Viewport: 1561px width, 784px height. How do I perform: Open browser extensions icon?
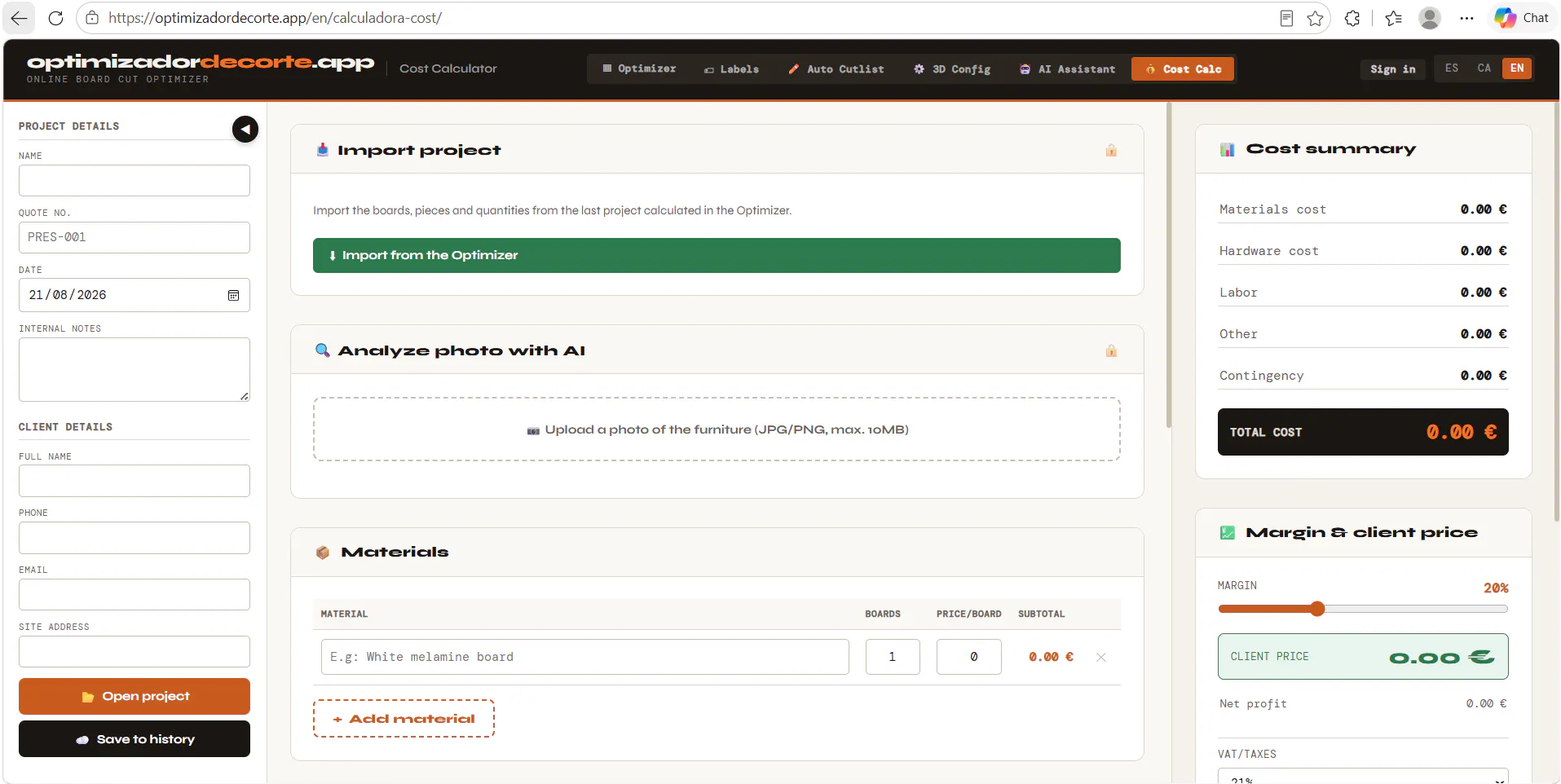[x=1352, y=18]
